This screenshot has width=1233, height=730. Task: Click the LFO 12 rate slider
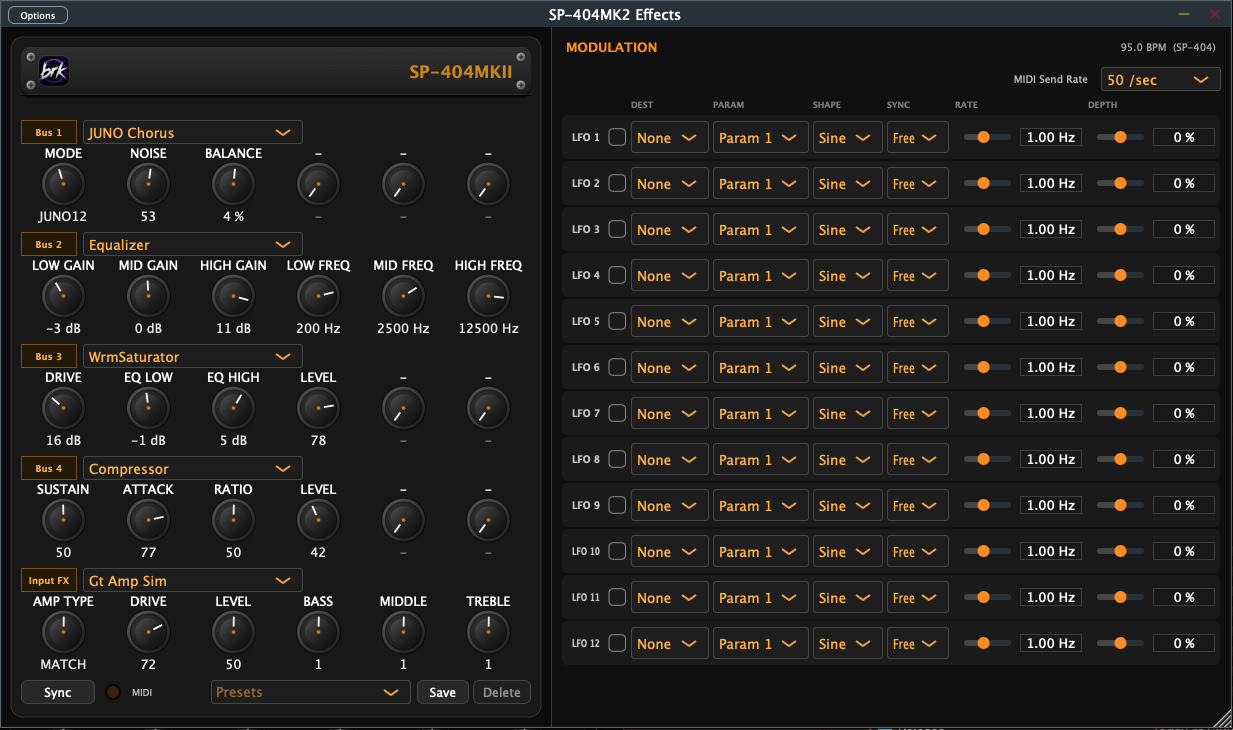coord(986,643)
